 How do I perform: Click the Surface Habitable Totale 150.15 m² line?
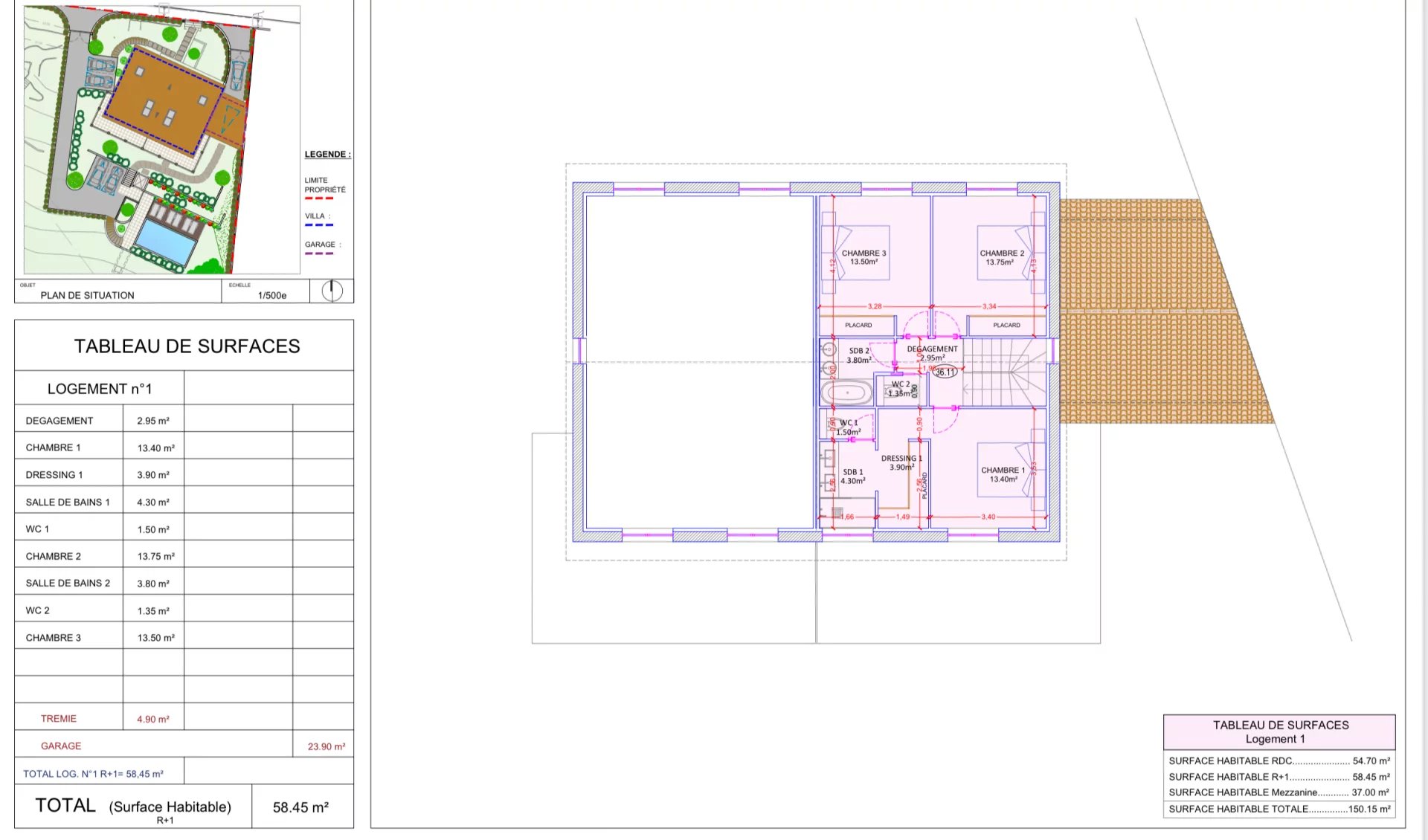point(1279,809)
